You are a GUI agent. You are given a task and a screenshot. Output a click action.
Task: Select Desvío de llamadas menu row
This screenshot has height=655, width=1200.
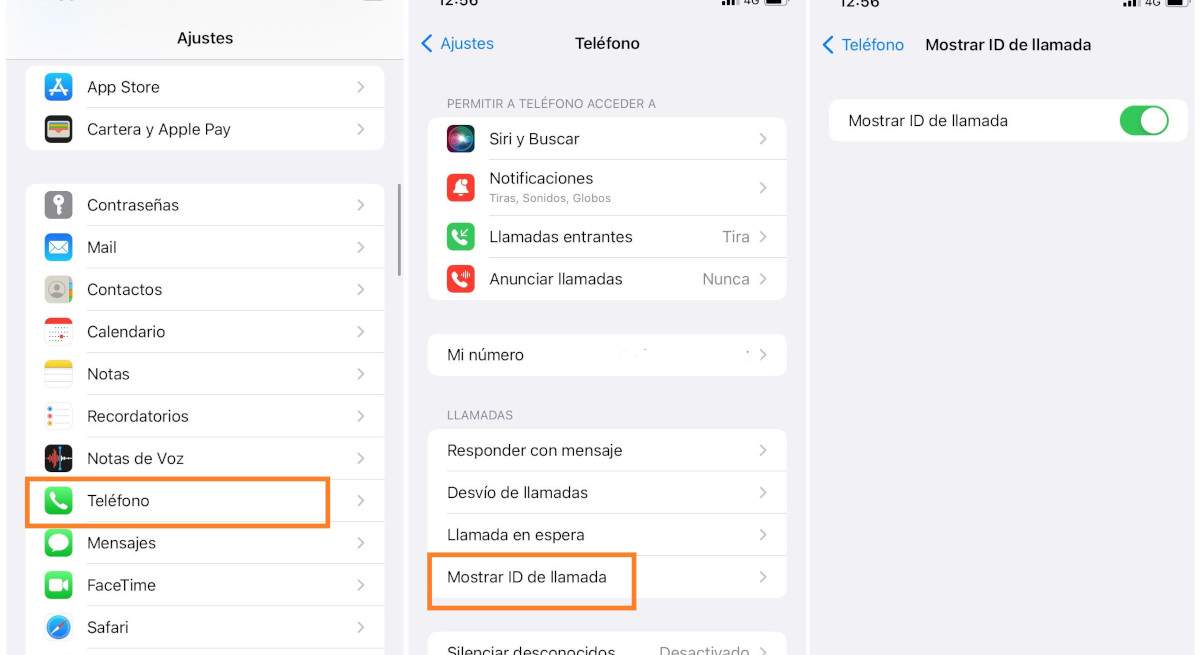tap(607, 493)
